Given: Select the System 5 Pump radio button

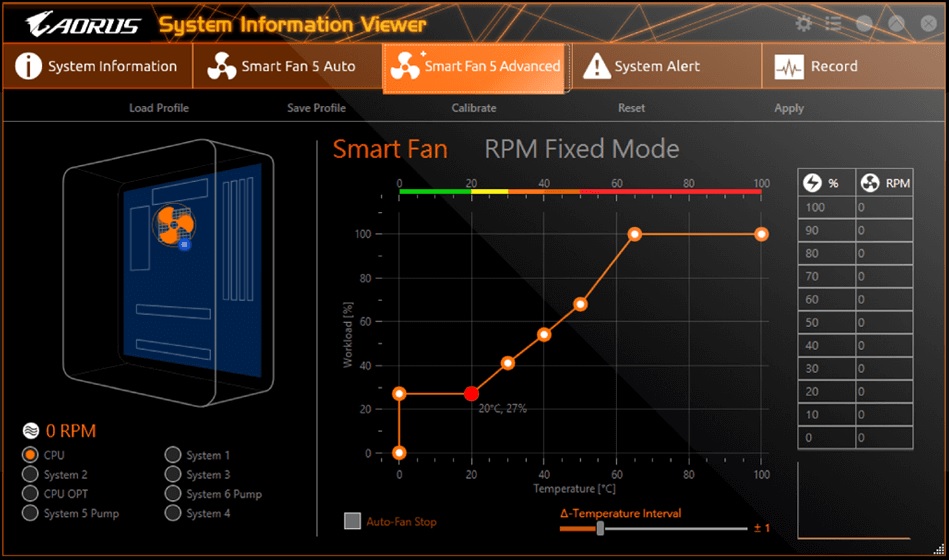Looking at the screenshot, I should click(30, 513).
